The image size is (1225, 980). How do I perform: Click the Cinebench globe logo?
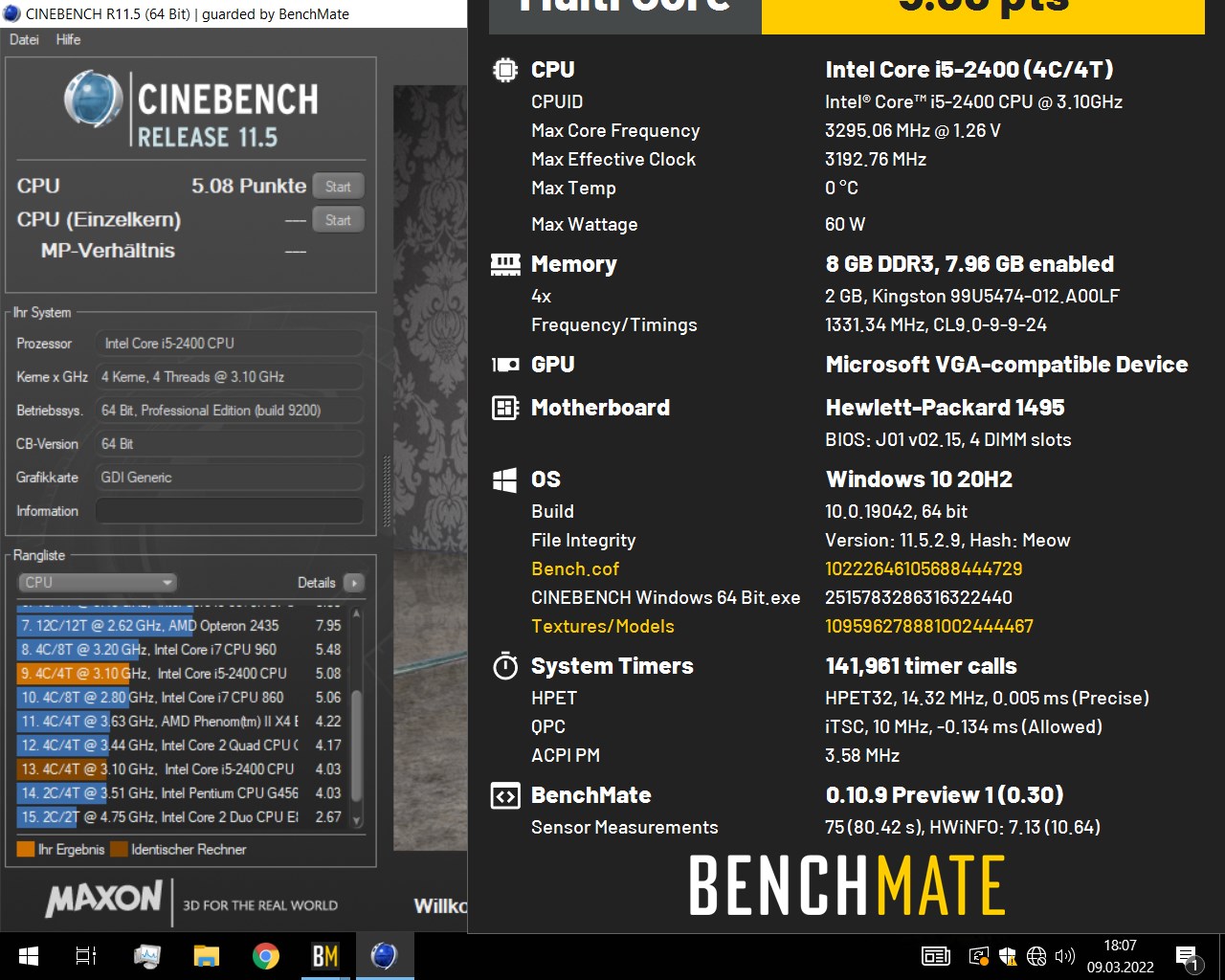click(92, 99)
